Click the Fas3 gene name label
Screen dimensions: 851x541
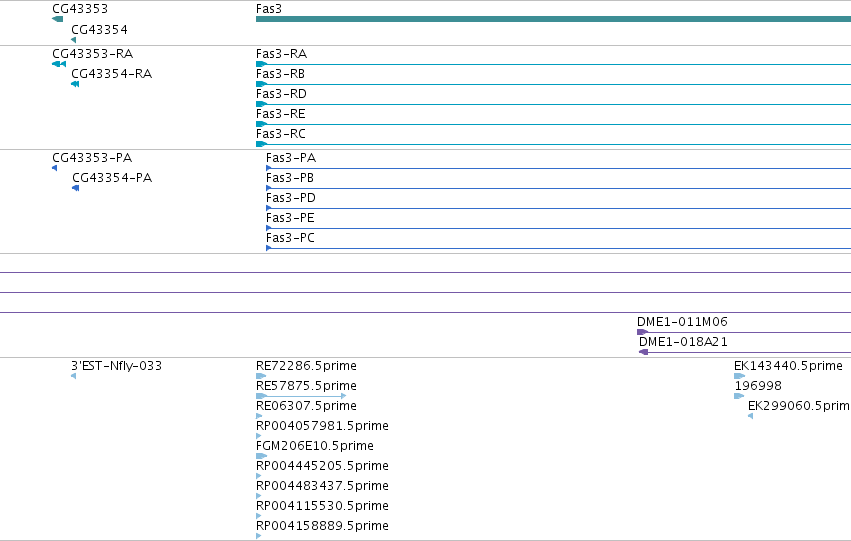[x=269, y=9]
